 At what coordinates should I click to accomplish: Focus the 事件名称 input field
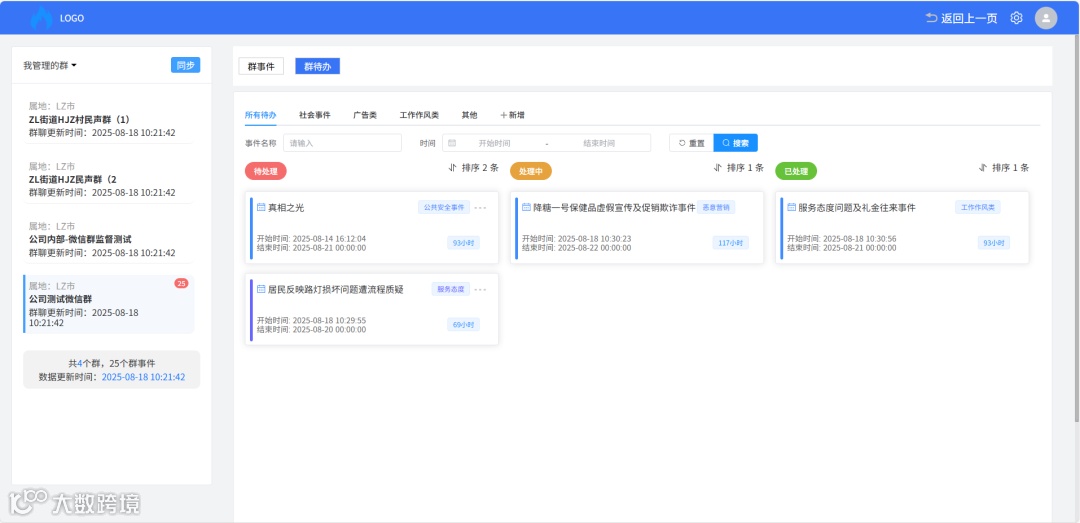[342, 143]
